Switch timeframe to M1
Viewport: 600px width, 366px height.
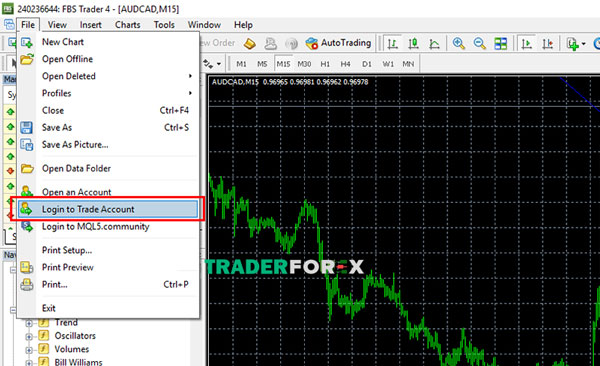pyautogui.click(x=241, y=64)
